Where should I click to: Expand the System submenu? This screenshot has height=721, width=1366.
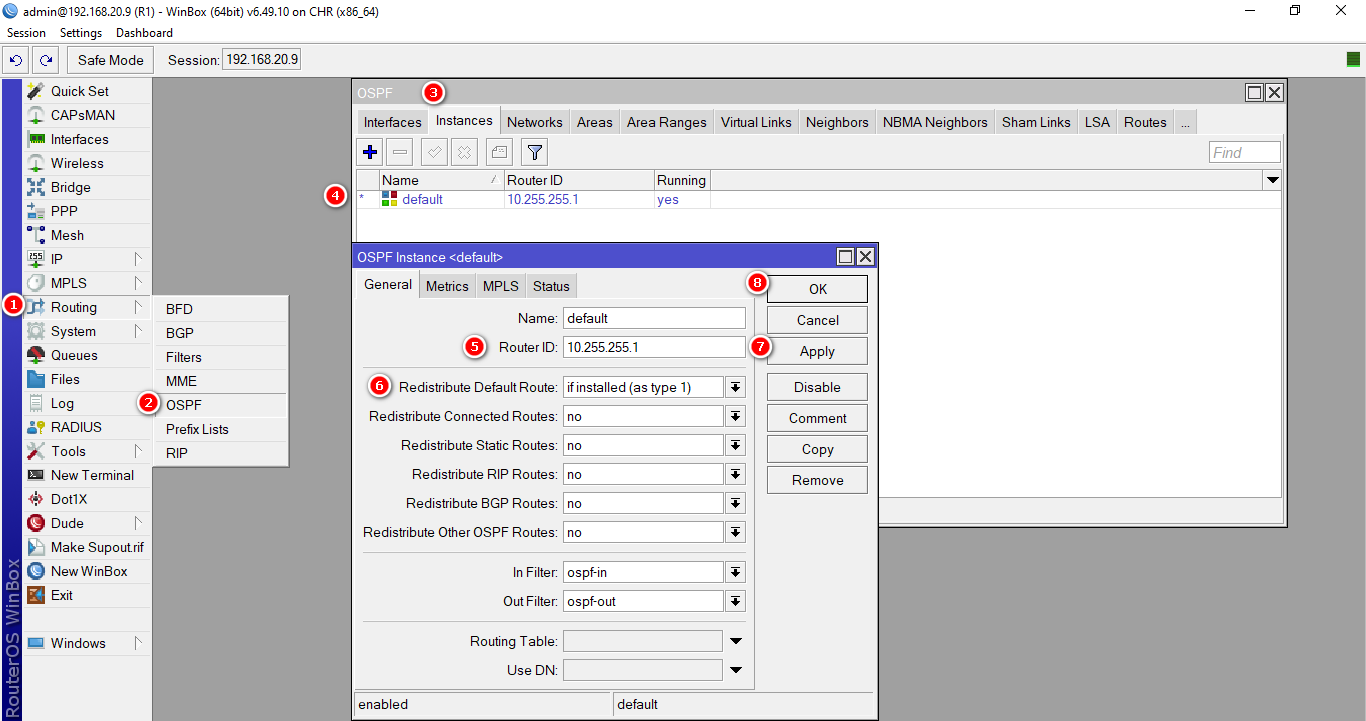(x=87, y=331)
